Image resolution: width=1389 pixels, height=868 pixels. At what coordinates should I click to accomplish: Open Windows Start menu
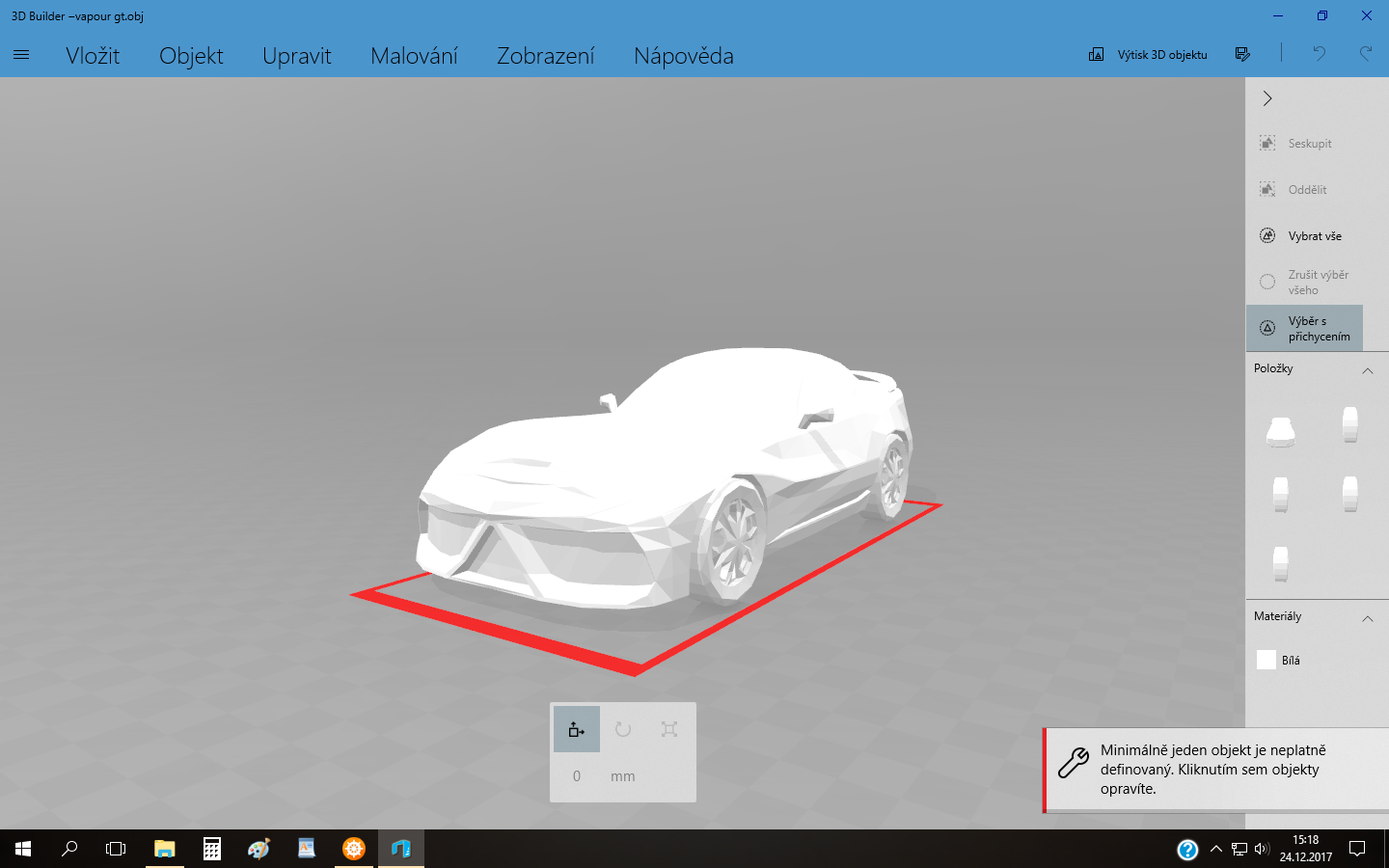tap(23, 849)
